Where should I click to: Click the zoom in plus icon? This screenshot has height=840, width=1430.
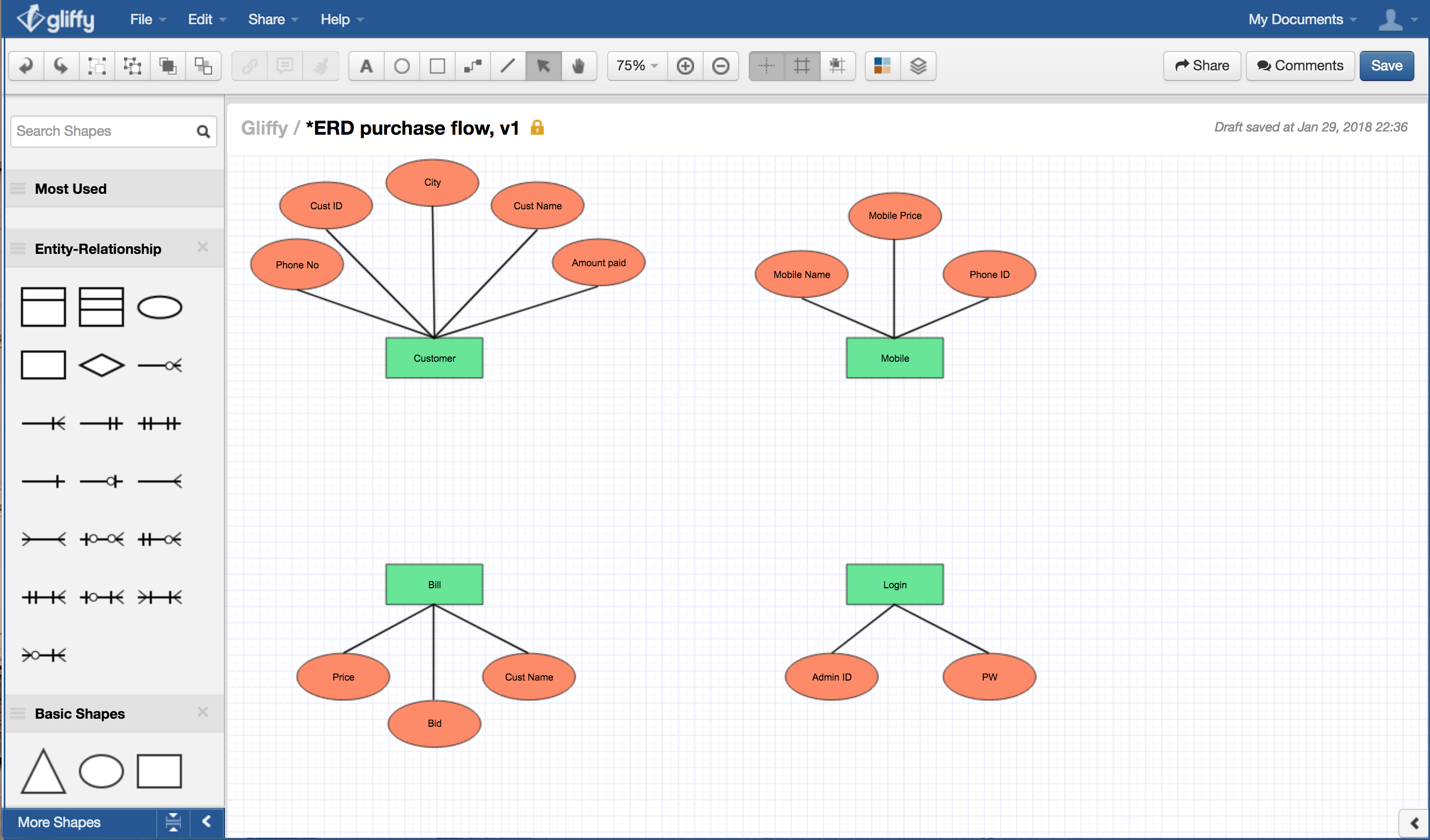click(687, 66)
